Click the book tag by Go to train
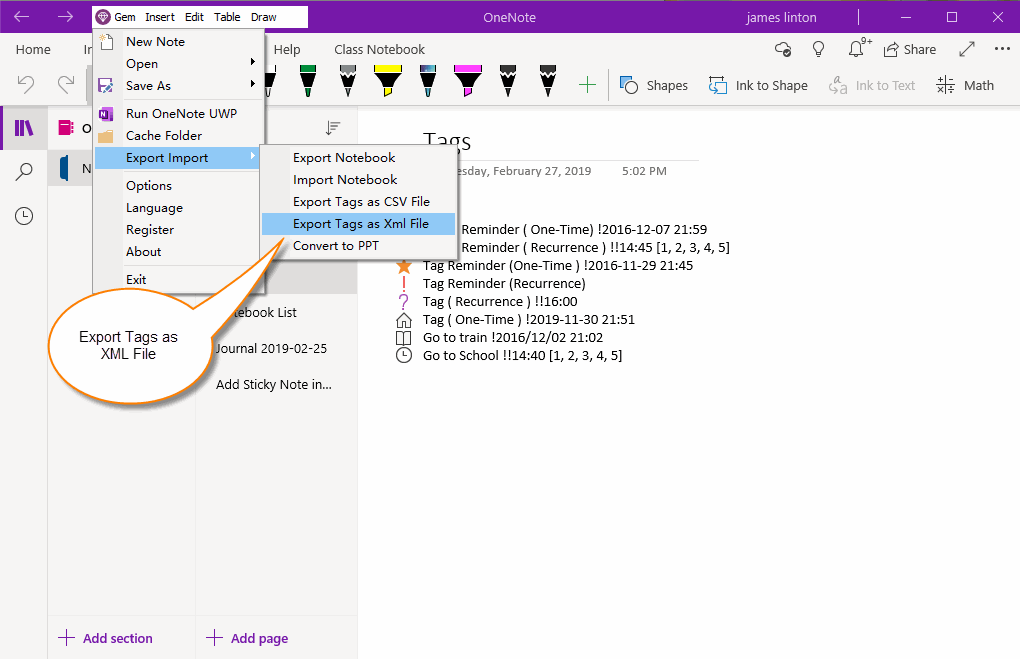Image resolution: width=1020 pixels, height=659 pixels. pos(404,338)
